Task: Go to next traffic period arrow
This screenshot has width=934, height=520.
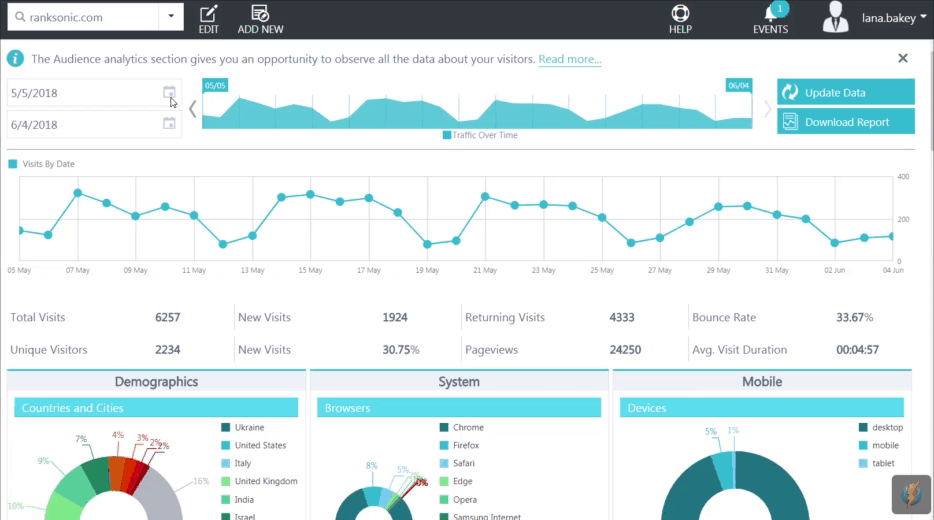Action: [767, 109]
